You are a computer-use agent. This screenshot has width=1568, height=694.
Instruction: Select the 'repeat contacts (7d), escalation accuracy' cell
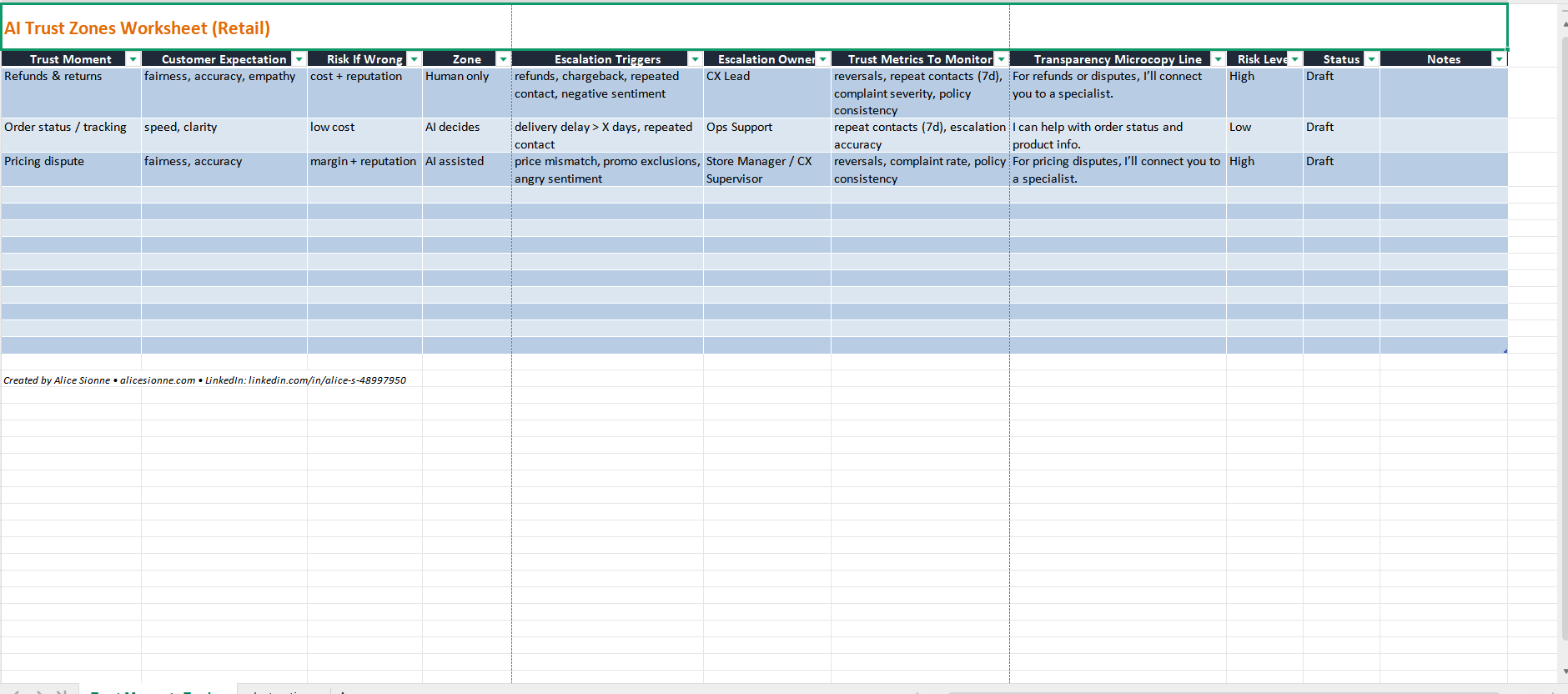(x=920, y=135)
